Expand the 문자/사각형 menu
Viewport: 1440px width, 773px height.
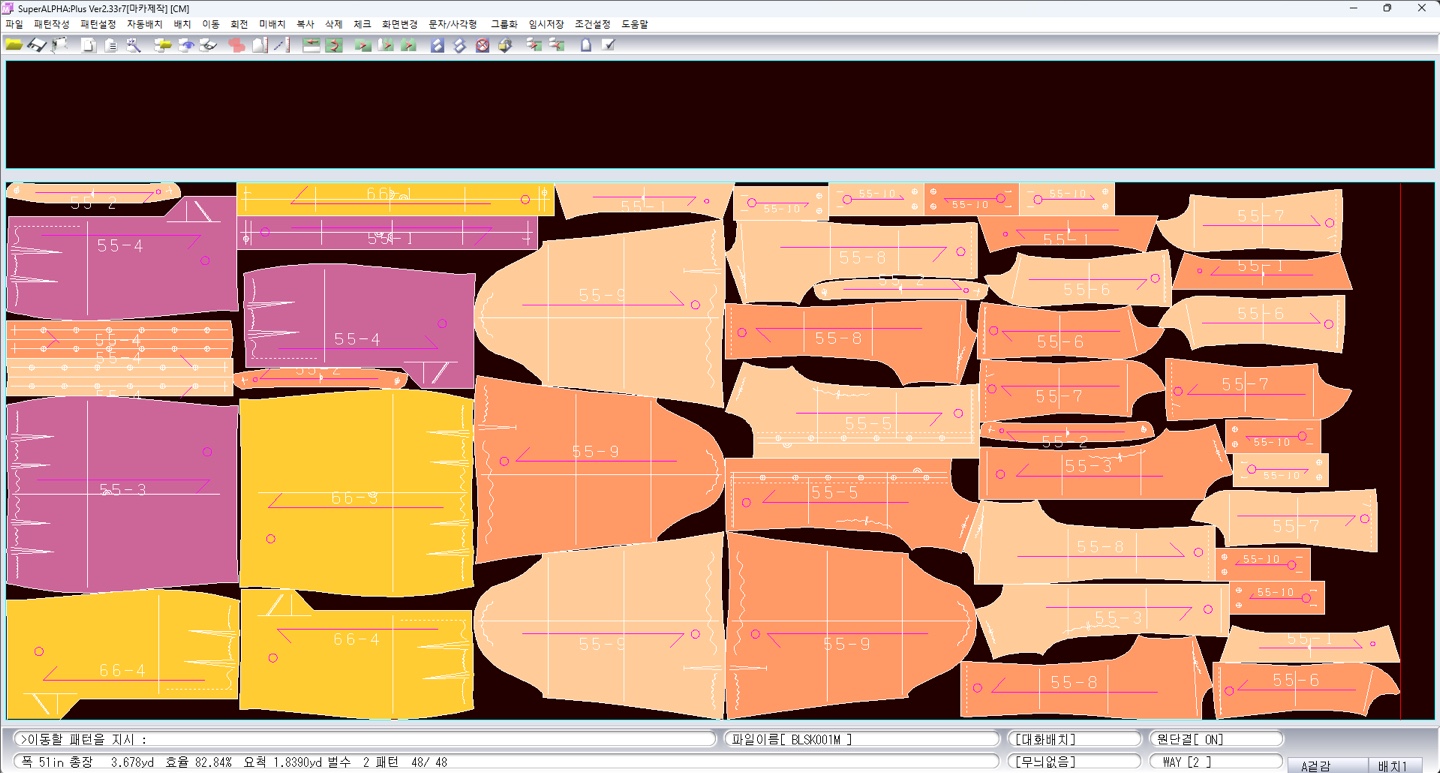[x=453, y=24]
